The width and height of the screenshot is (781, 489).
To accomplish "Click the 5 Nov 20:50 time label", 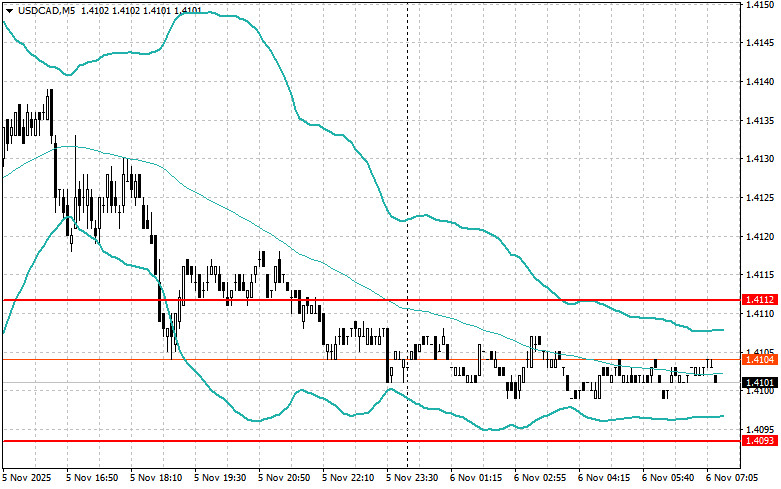I will click(x=284, y=478).
